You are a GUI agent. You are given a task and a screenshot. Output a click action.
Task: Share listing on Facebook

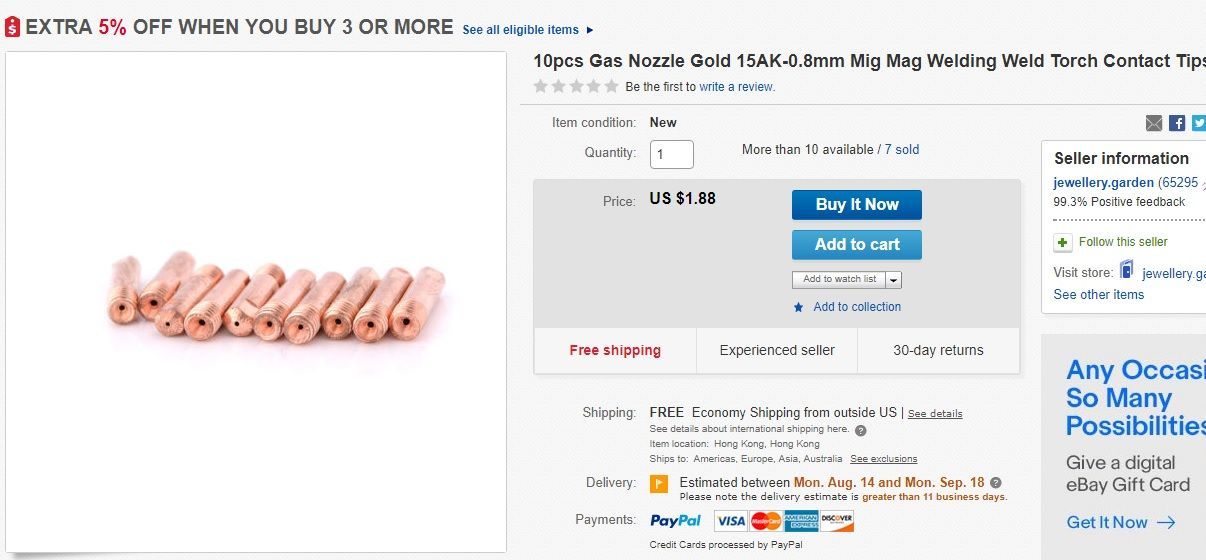pyautogui.click(x=1177, y=123)
